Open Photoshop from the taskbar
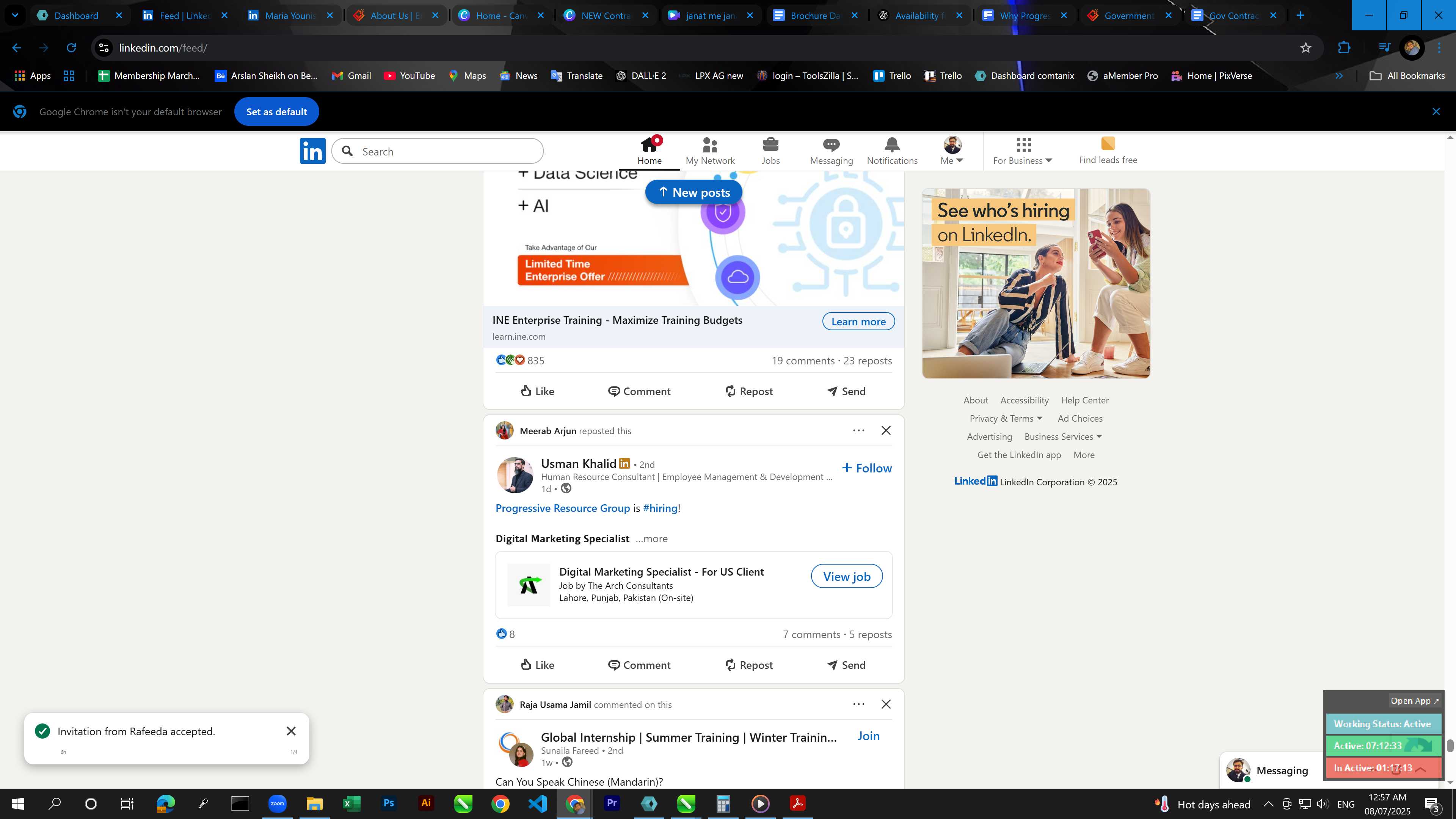The width and height of the screenshot is (1456, 819). pyautogui.click(x=389, y=803)
